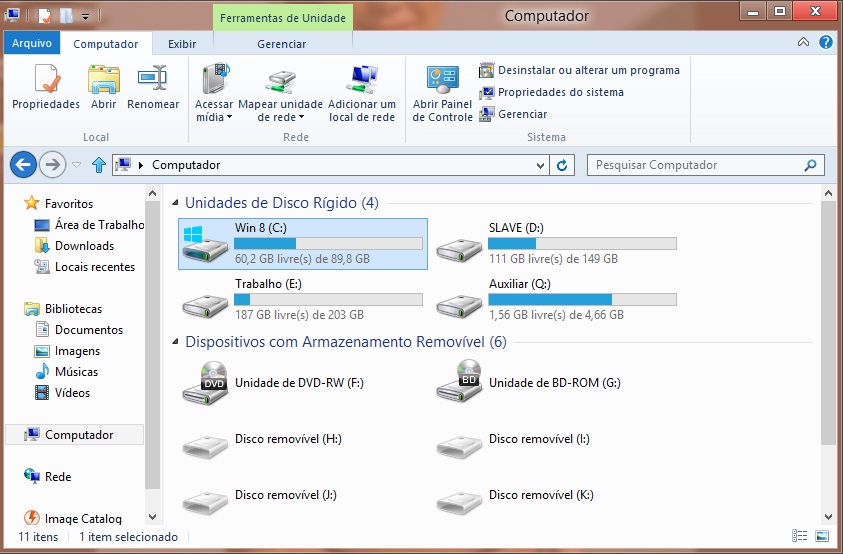
Task: Open the Arquivo menu tab
Action: 32,44
